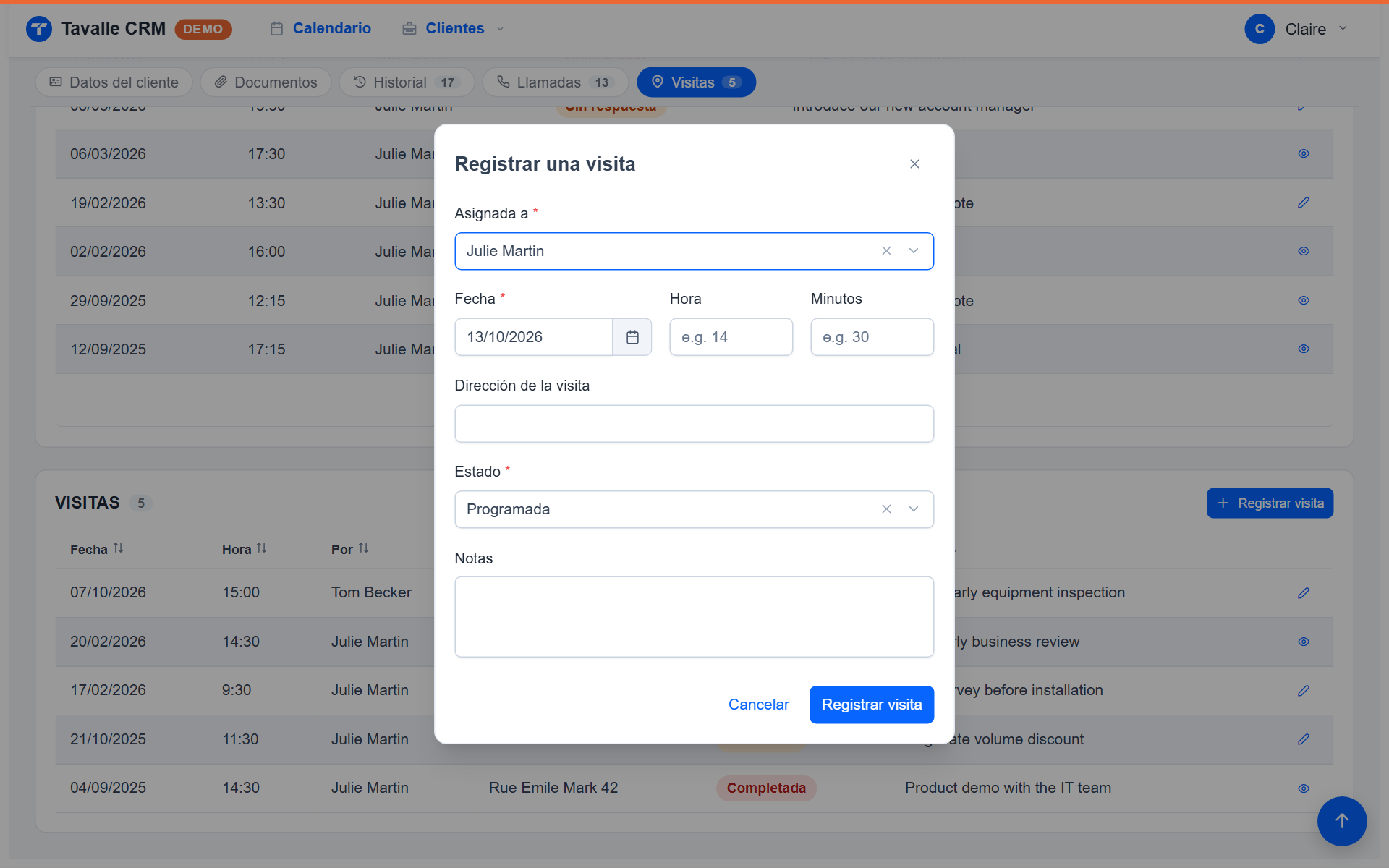This screenshot has width=1389, height=868.
Task: View the 29/09/2025 call entry eye icon
Action: point(1304,300)
